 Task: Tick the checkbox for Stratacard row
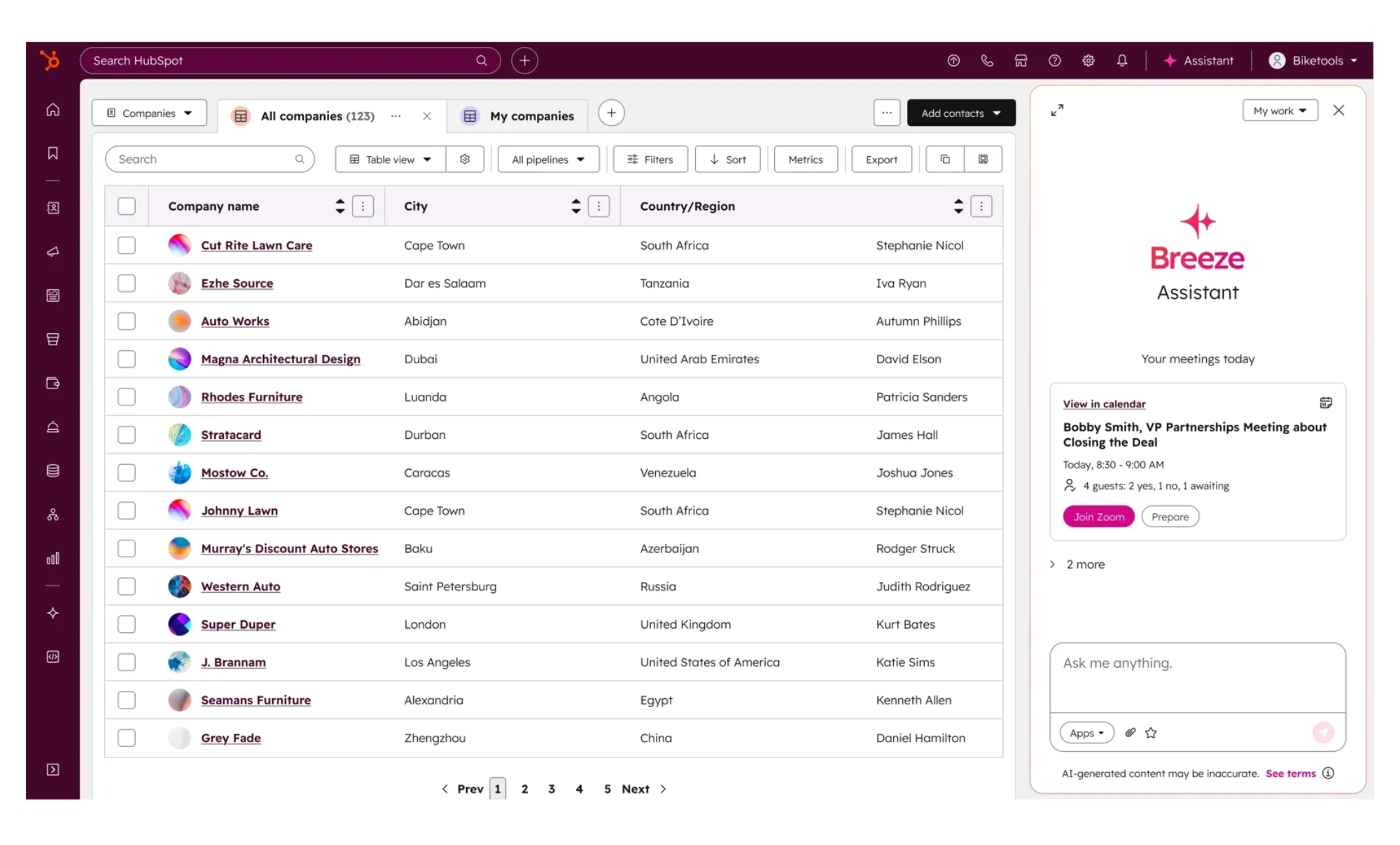127,435
